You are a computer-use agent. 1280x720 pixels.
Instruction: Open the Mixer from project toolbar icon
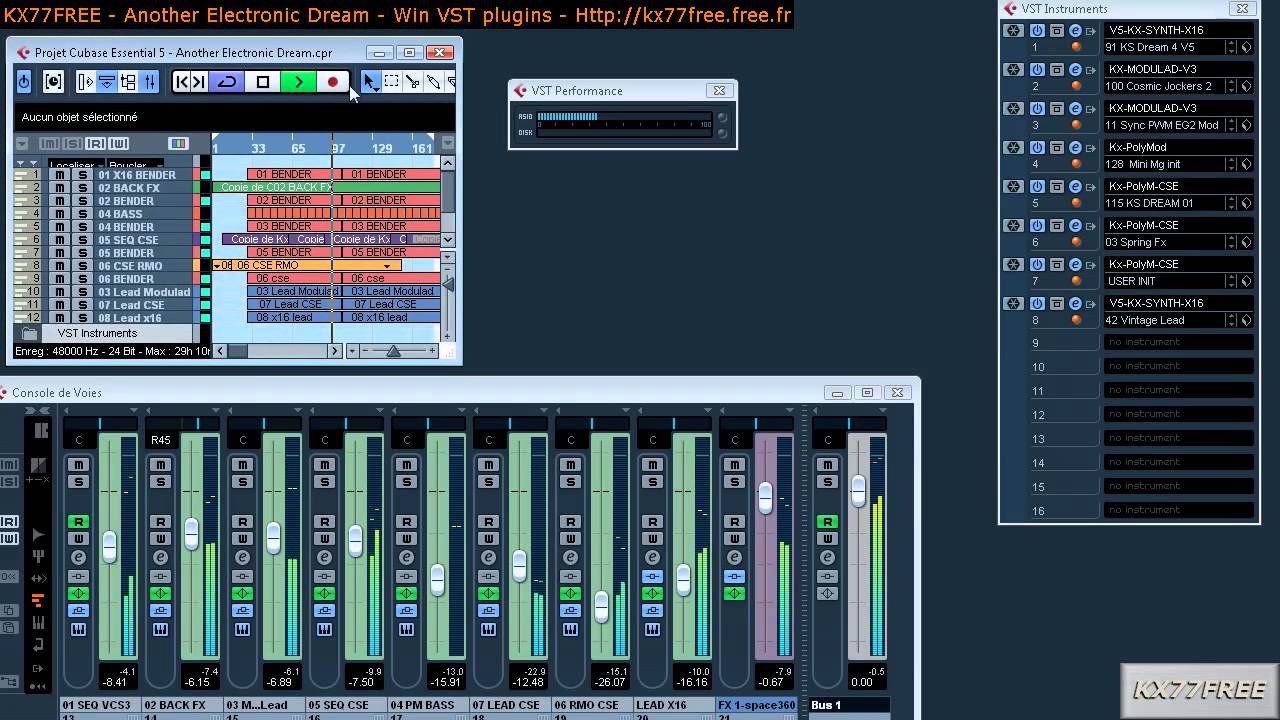tap(149, 82)
